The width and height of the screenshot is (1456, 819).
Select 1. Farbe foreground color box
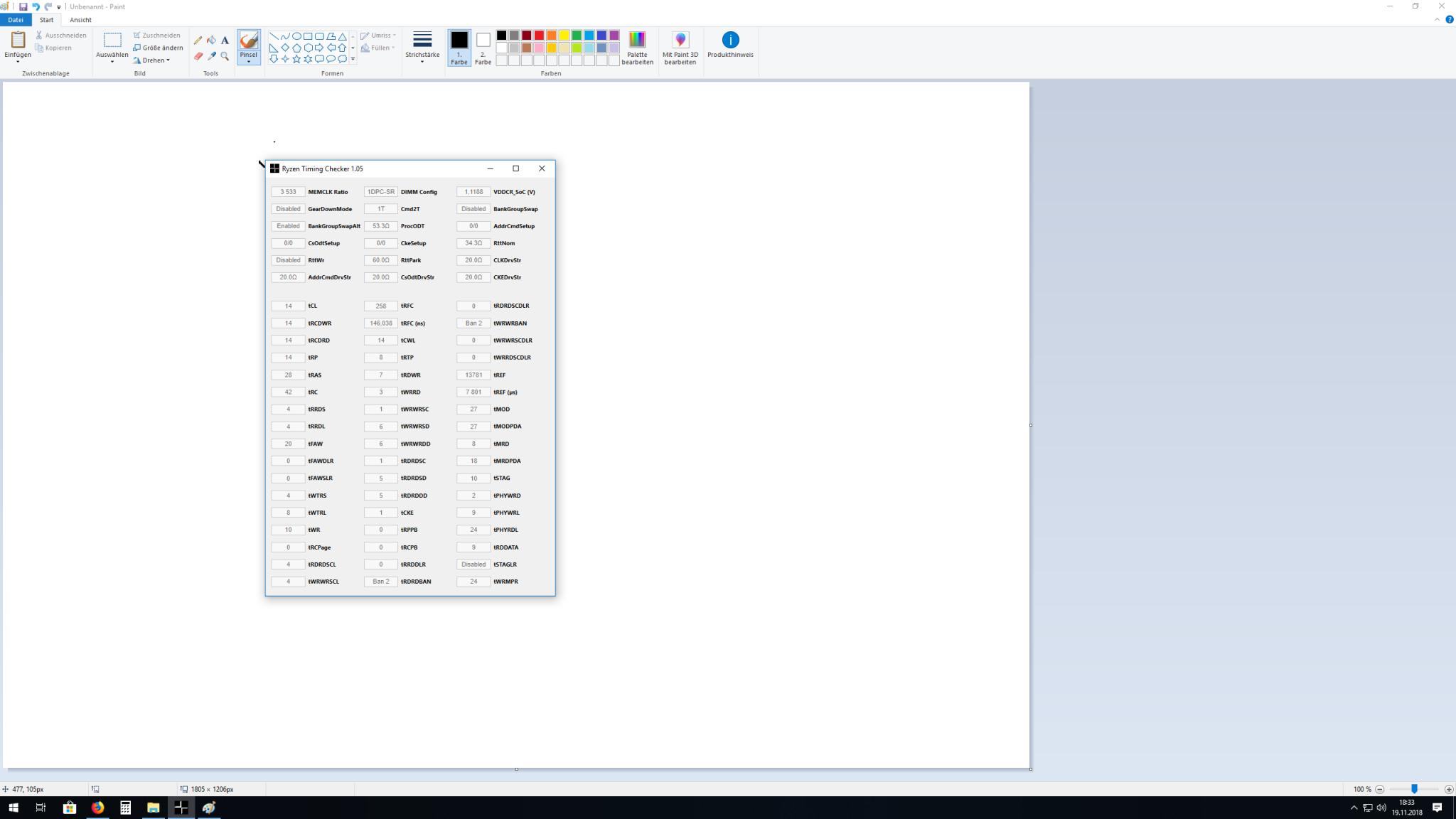(x=459, y=48)
